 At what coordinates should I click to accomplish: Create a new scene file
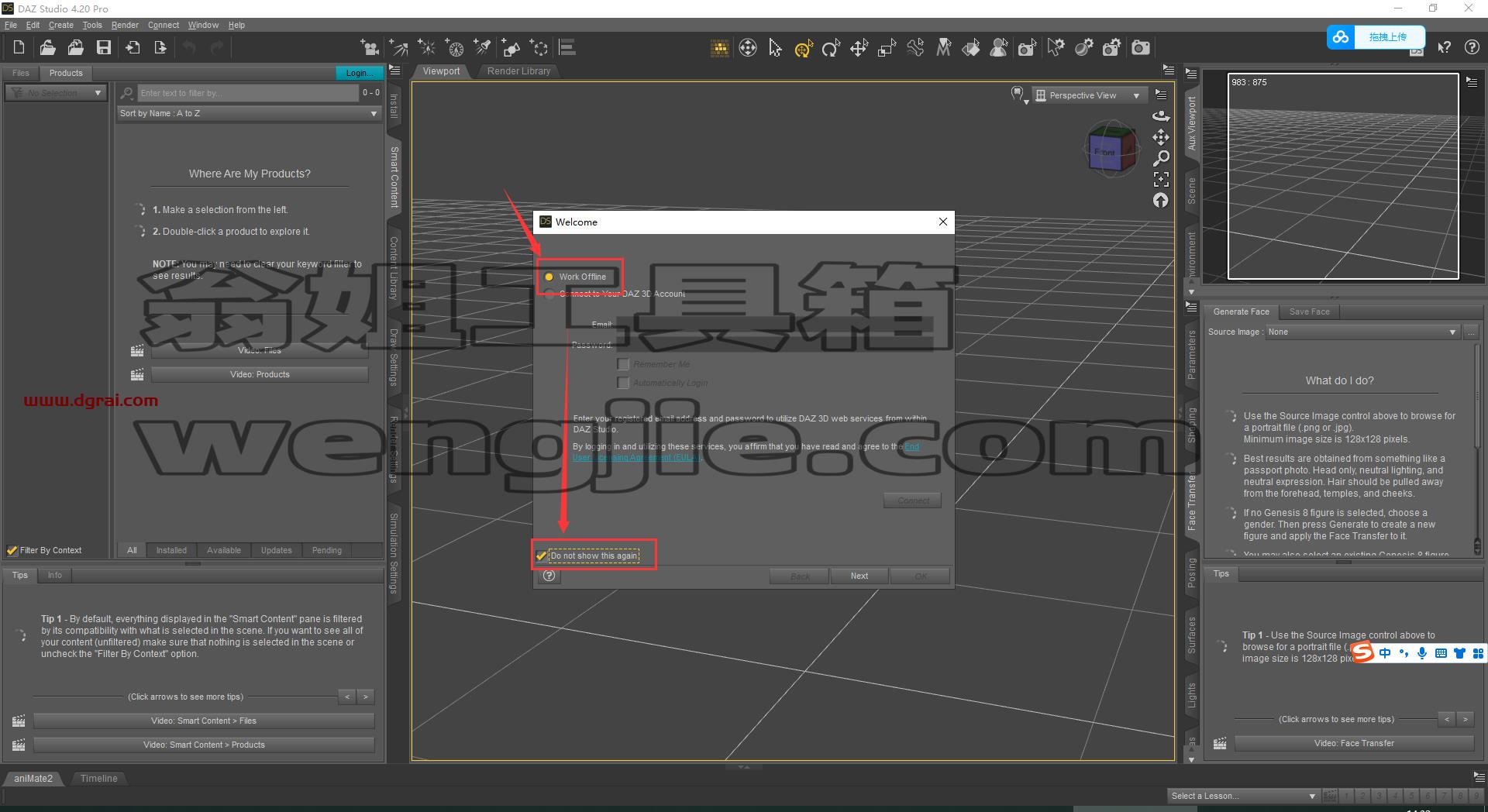click(19, 47)
